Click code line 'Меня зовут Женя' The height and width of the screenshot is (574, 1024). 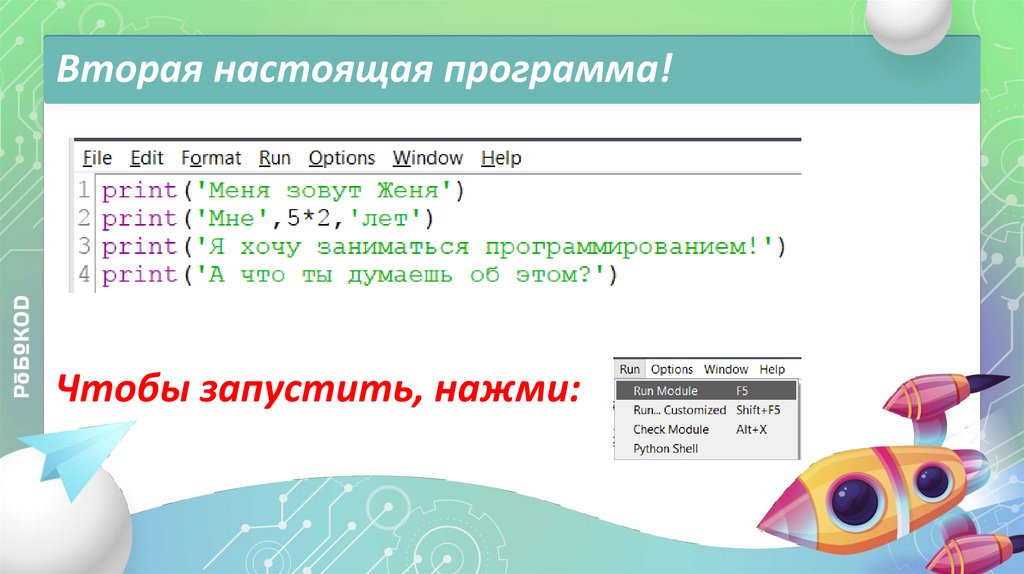[283, 191]
